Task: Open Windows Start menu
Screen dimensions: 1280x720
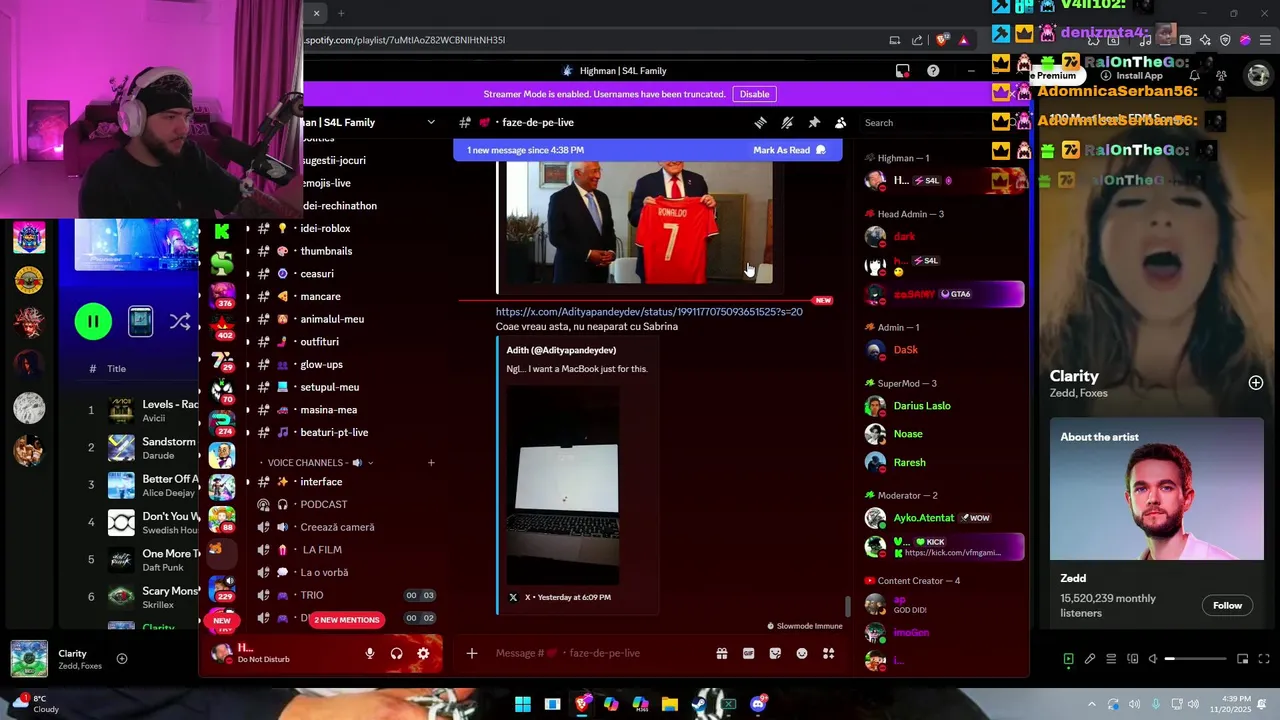Action: pos(523,704)
